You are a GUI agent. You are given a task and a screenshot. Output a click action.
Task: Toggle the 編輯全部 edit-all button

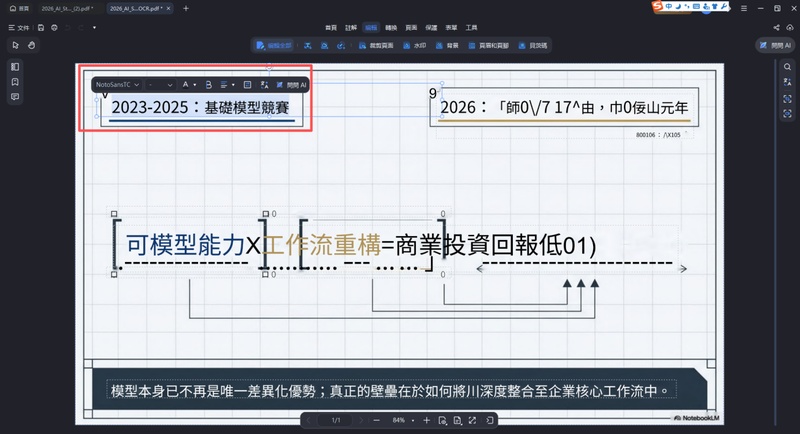click(274, 45)
